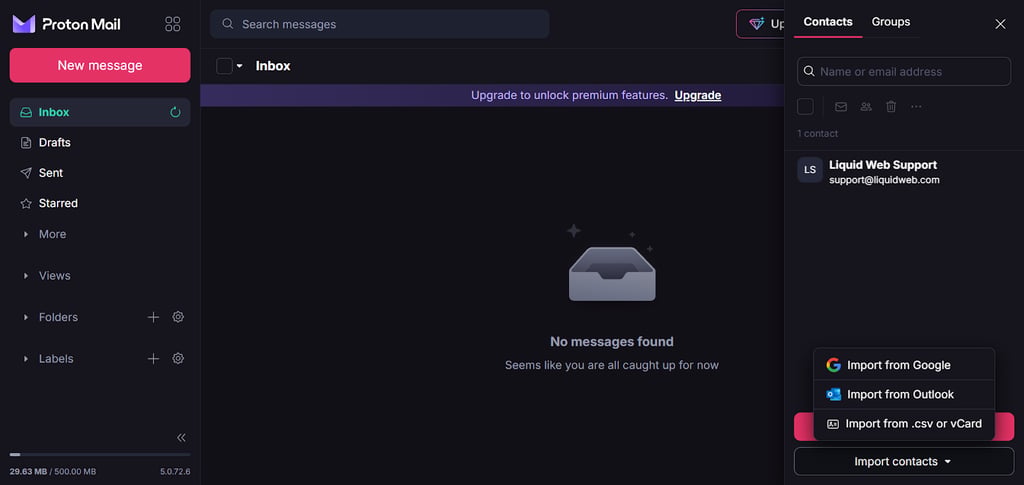
Task: Click the Upgrade diamond button
Action: click(761, 24)
